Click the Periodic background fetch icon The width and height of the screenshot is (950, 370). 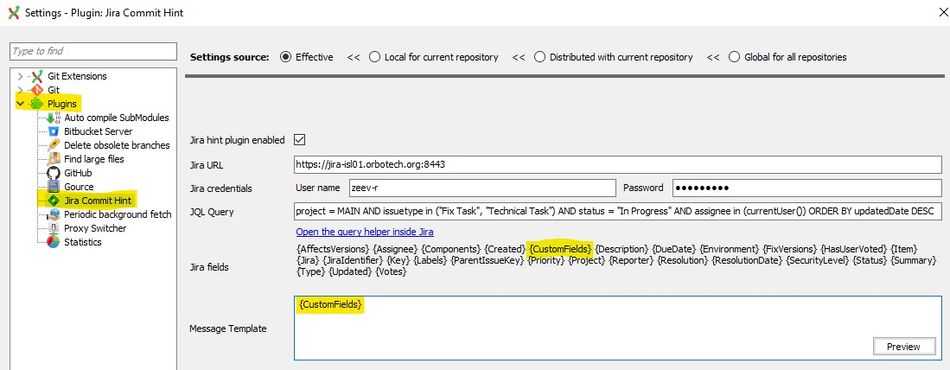click(54, 214)
